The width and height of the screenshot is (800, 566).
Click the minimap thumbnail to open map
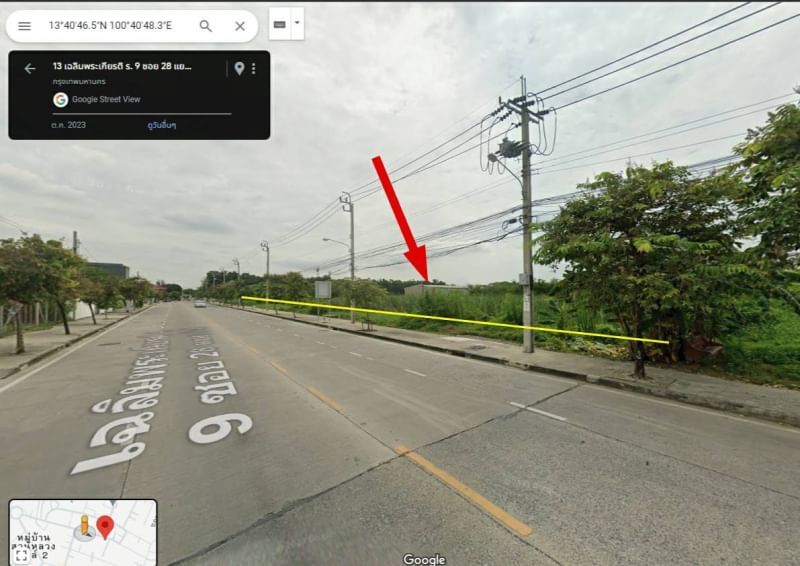tap(83, 532)
